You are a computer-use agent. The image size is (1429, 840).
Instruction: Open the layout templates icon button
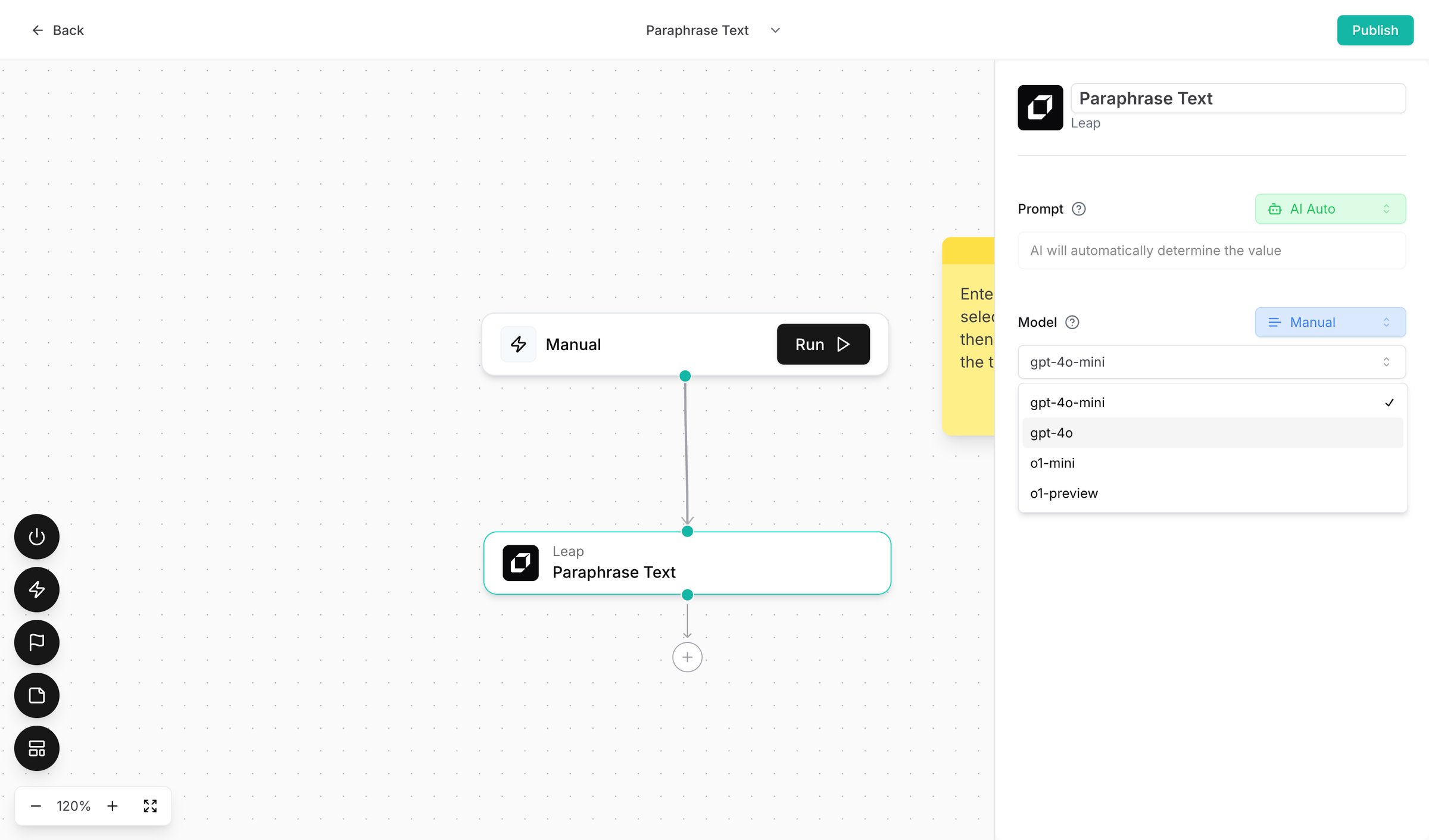point(37,748)
